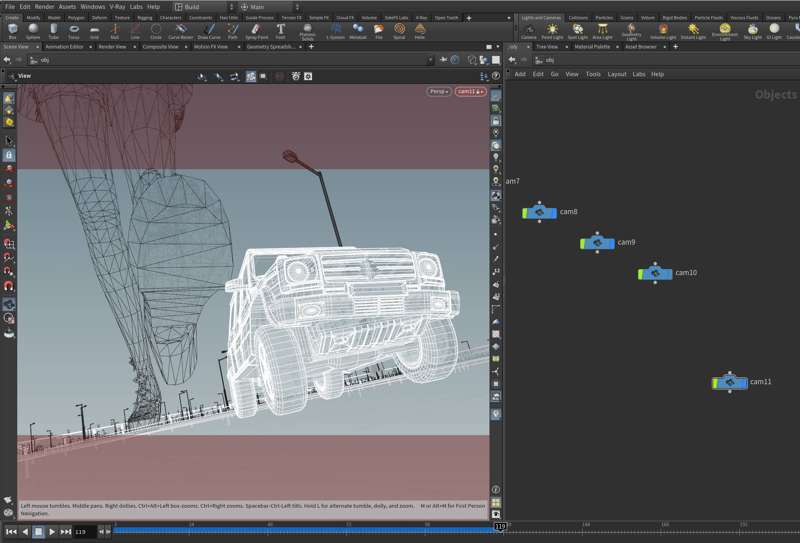Viewport: 800px width, 543px height.
Task: Add a Camera from the Lights shelf
Action: (529, 31)
